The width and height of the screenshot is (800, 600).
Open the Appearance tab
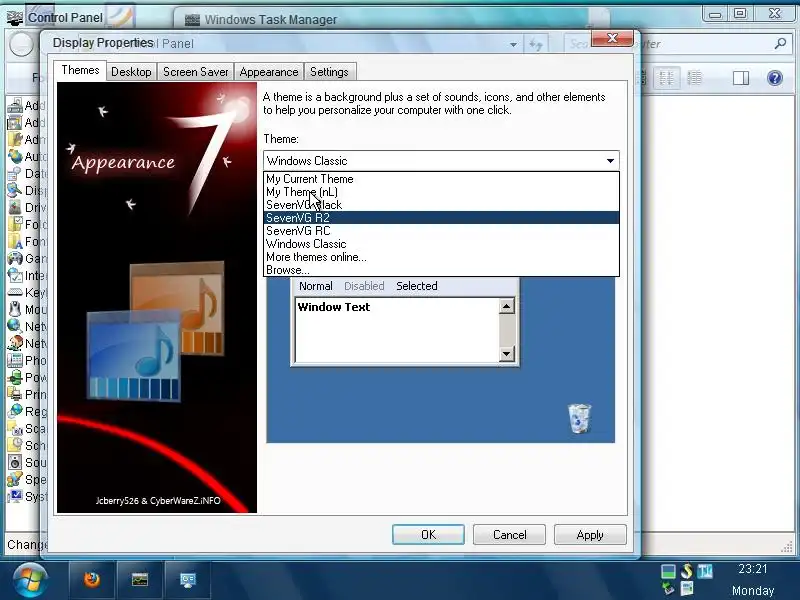[x=269, y=72]
